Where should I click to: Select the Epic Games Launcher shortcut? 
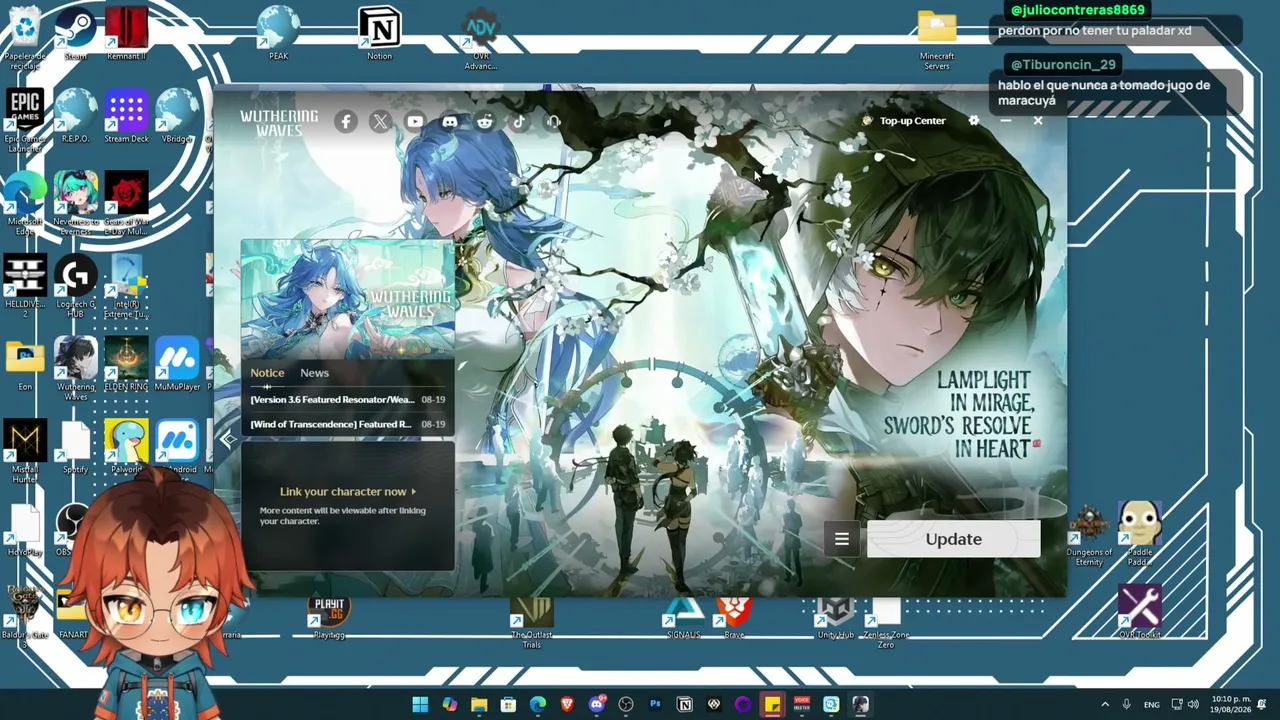pos(25,120)
